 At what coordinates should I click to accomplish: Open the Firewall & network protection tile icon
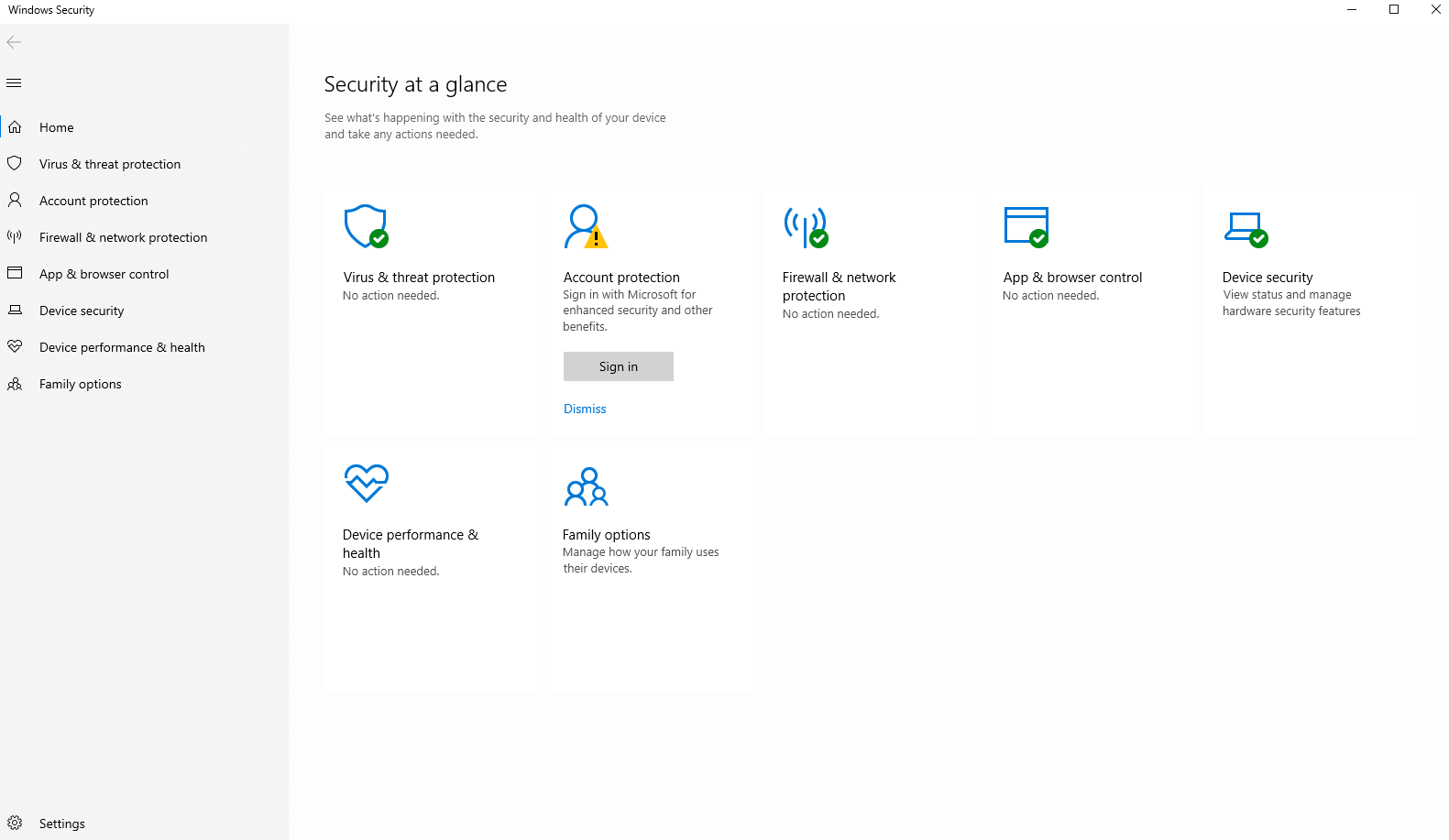(806, 226)
